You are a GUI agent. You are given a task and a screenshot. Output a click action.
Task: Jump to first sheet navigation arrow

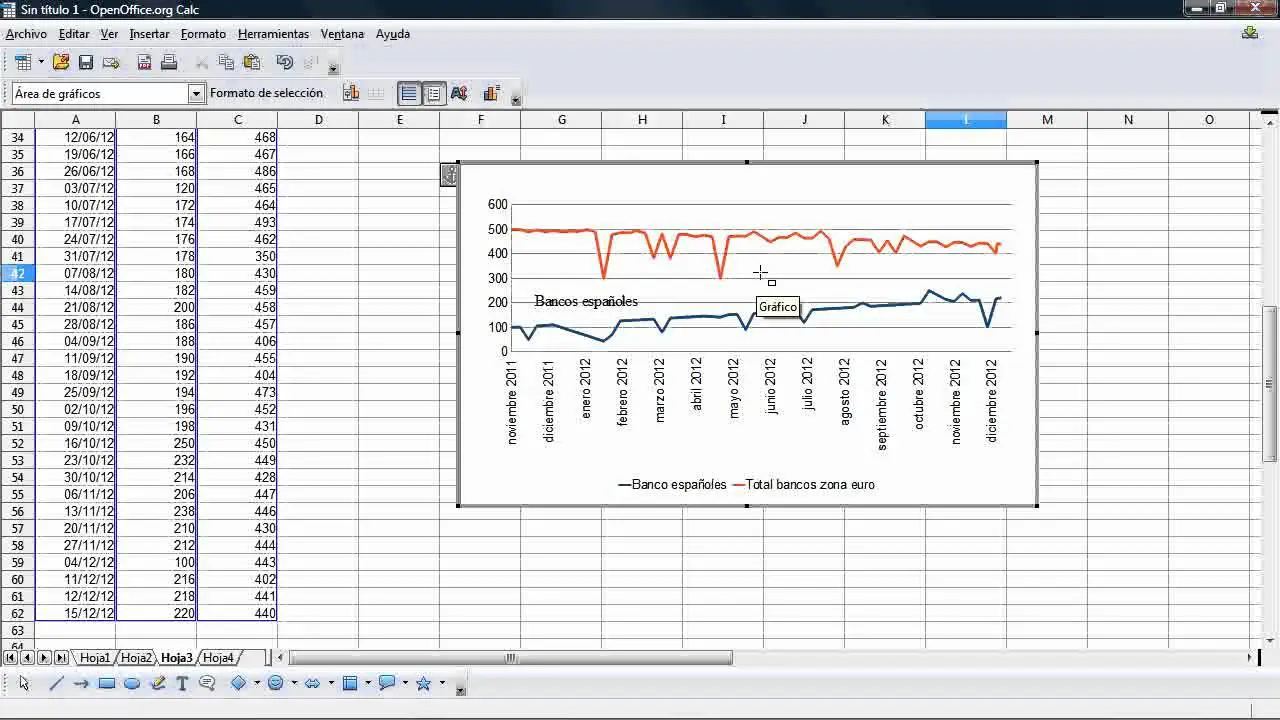[x=11, y=658]
